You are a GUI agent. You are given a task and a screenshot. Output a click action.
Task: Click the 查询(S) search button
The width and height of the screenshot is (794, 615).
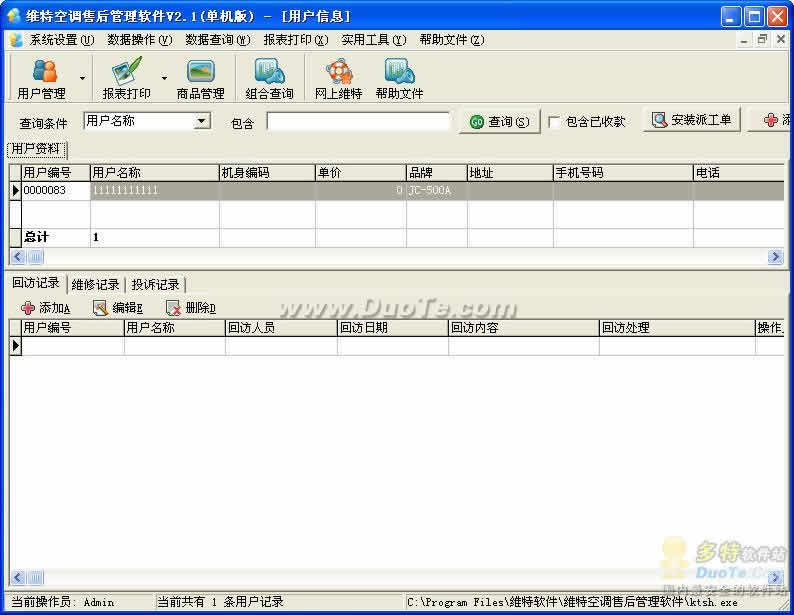pos(499,122)
